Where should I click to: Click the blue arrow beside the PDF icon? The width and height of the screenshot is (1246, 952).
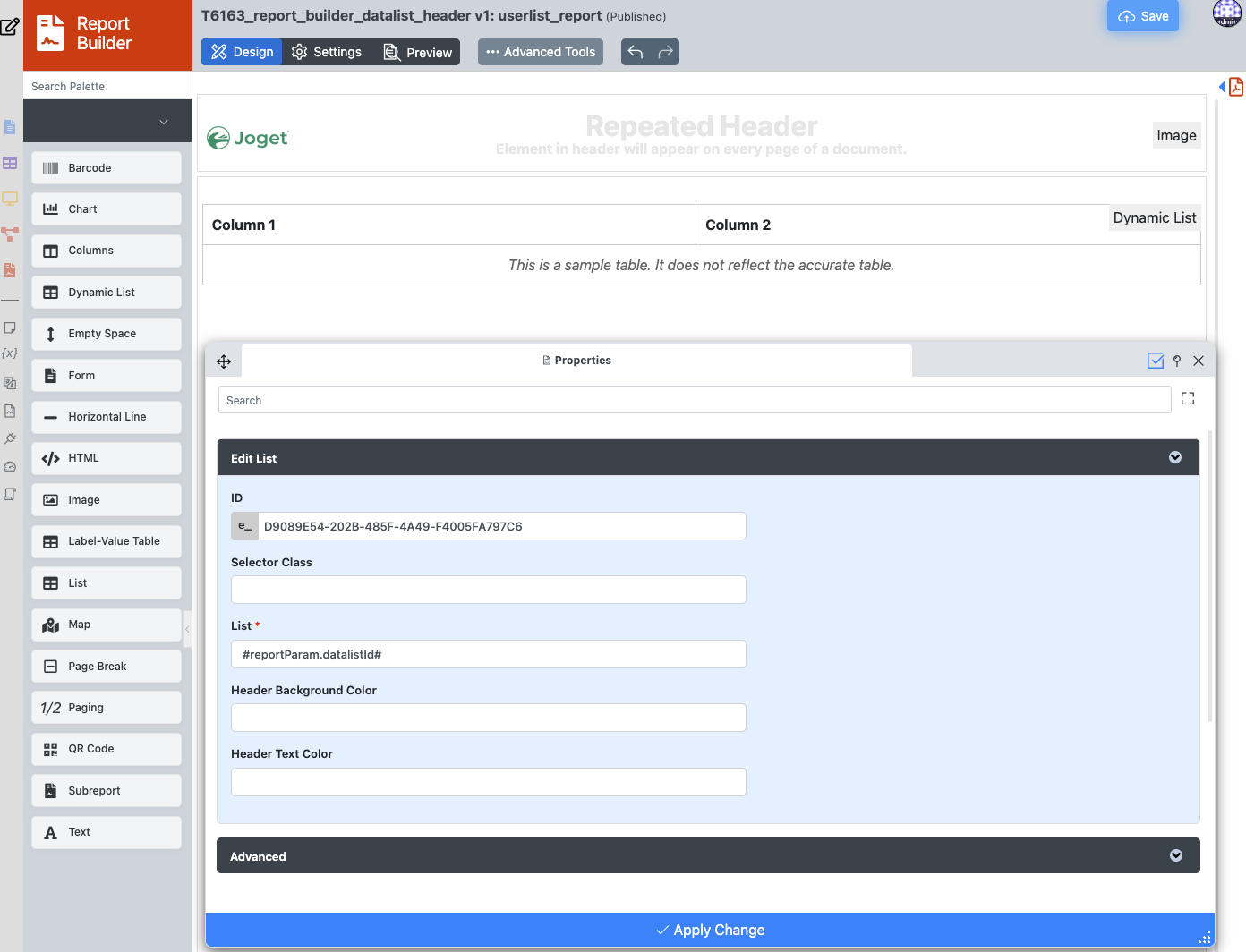[x=1222, y=86]
